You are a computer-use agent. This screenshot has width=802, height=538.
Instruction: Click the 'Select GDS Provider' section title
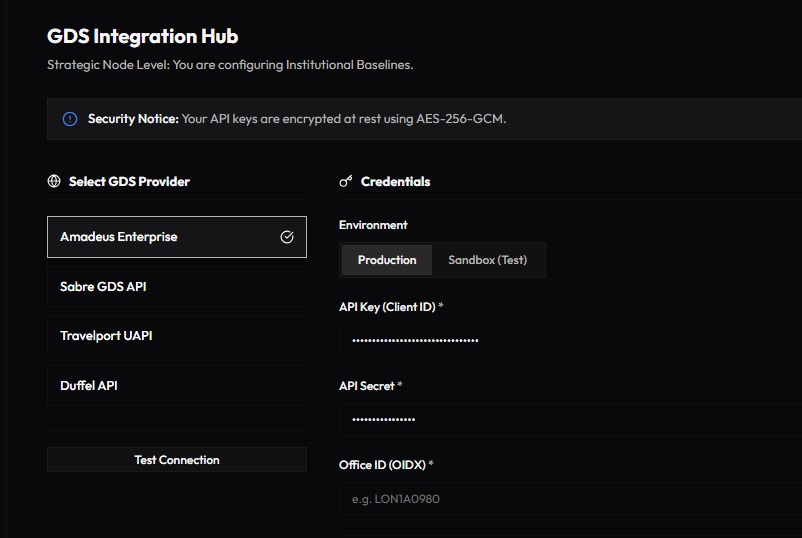click(x=129, y=182)
